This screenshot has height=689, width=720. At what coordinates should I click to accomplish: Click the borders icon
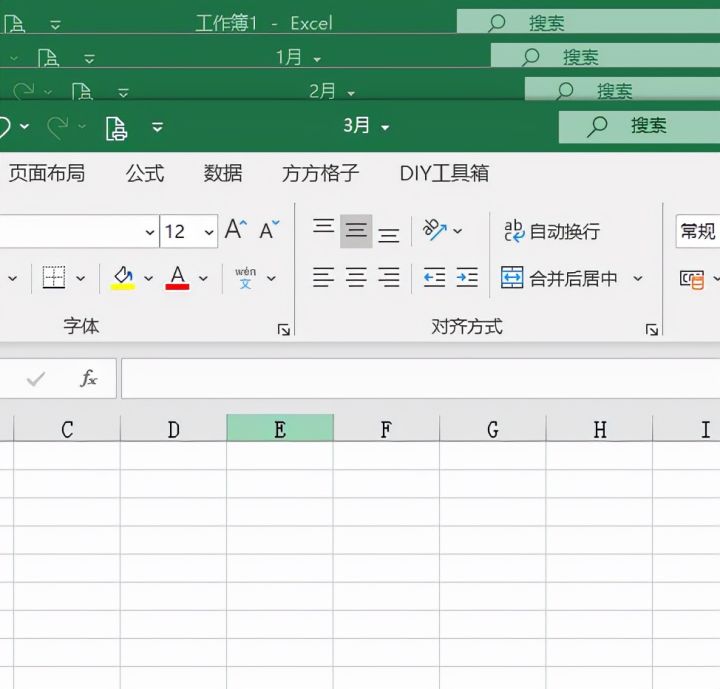(54, 277)
